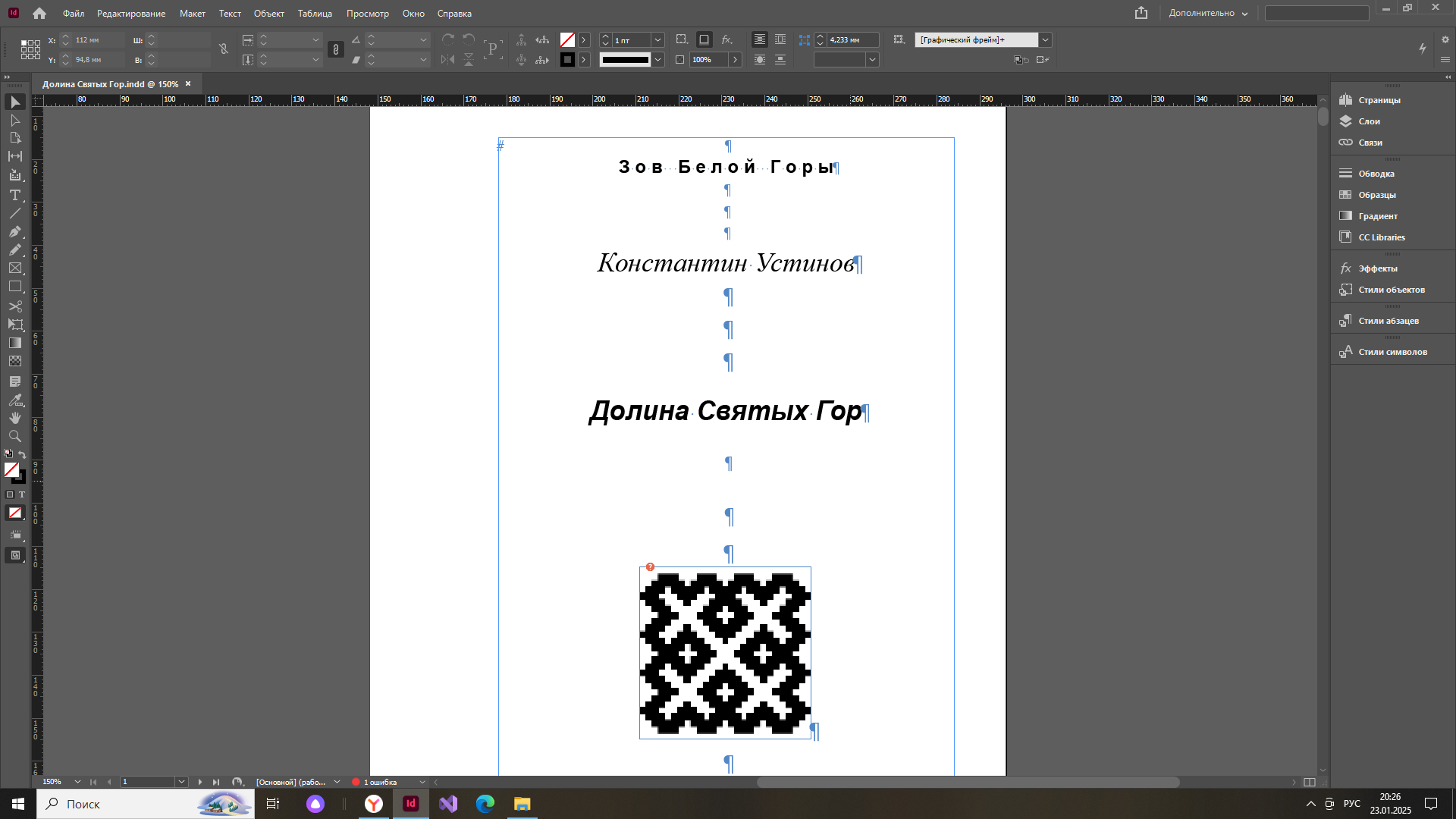The height and width of the screenshot is (819, 1456).
Task: Toggle constrain proportions chain link
Action: (x=336, y=50)
